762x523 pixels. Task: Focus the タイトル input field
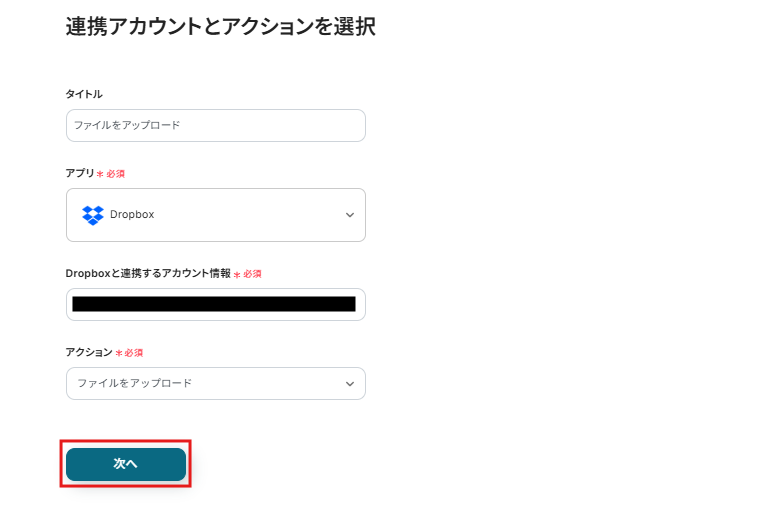tap(215, 126)
